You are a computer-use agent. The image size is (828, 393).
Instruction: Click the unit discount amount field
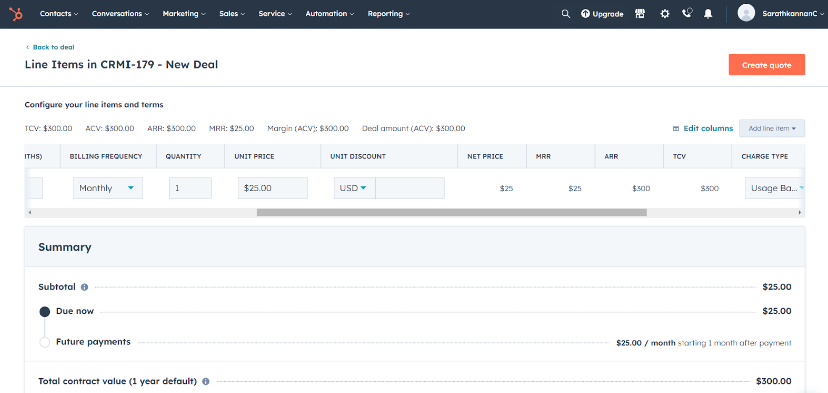coord(410,188)
